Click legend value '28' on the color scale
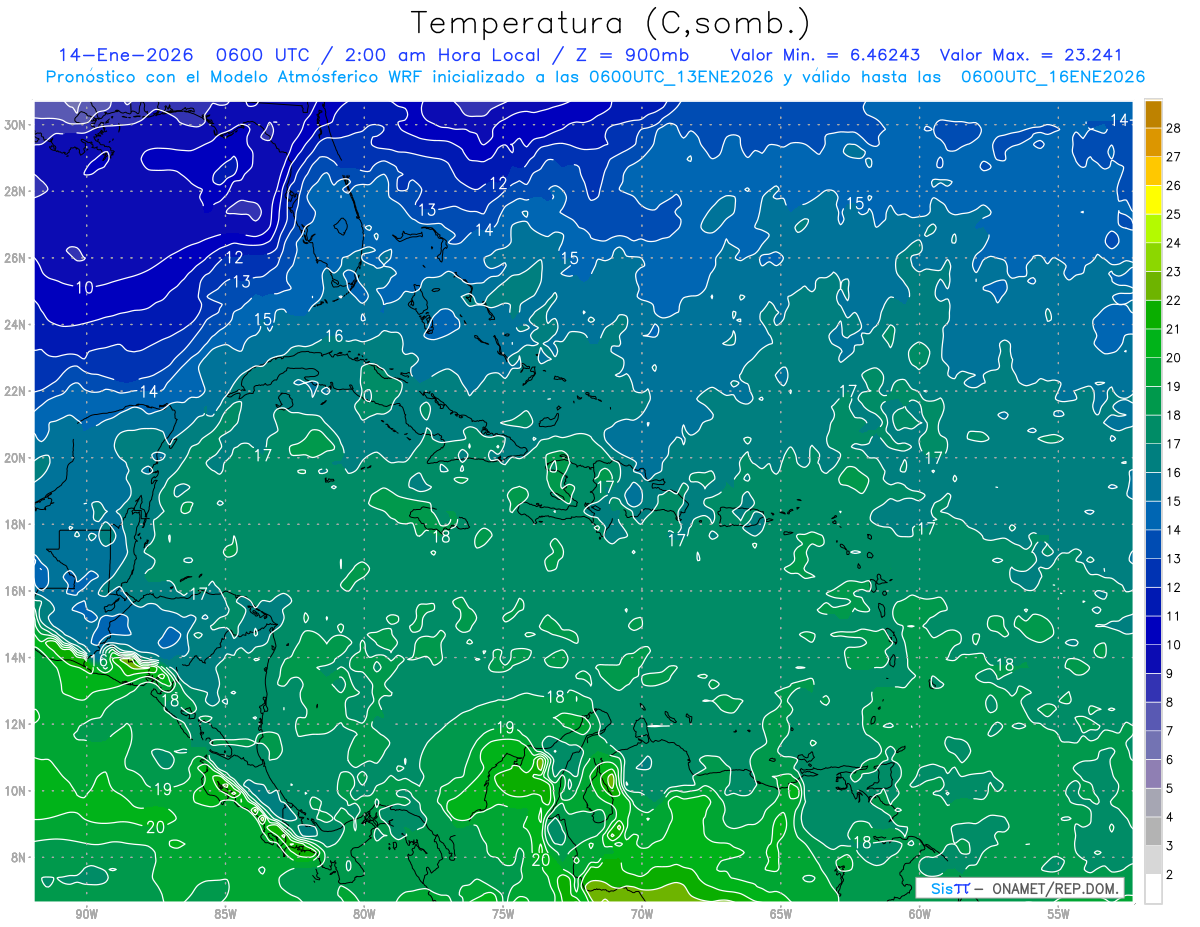Viewport: 1200px width, 927px height. click(1174, 127)
